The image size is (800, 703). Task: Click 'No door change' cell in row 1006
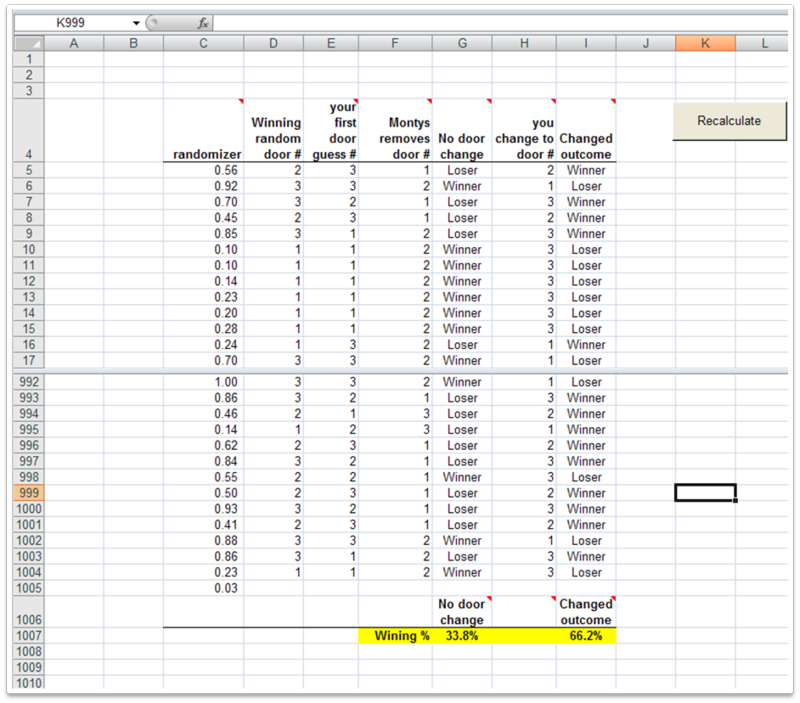462,612
